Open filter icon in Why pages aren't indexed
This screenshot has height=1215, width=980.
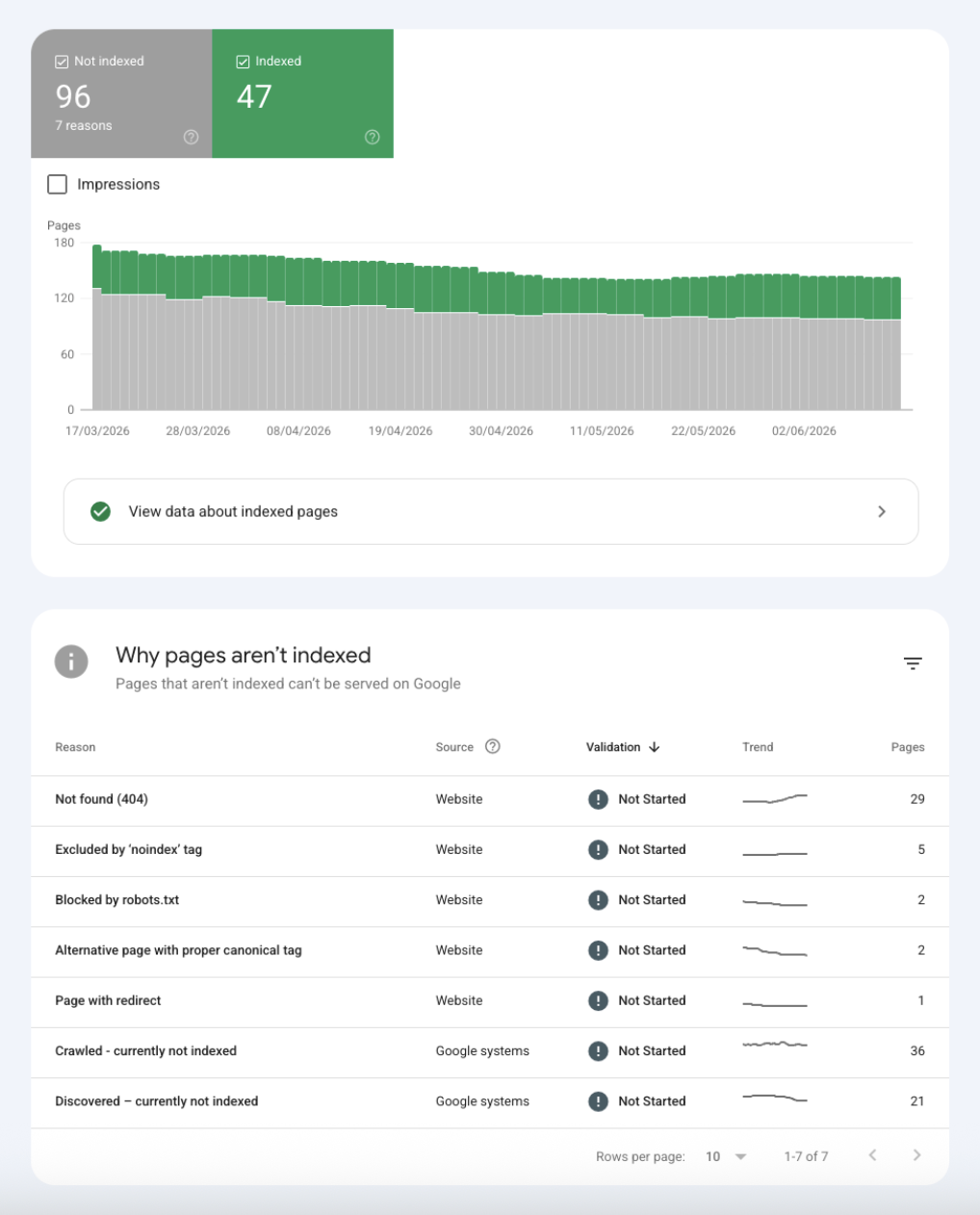[x=913, y=663]
